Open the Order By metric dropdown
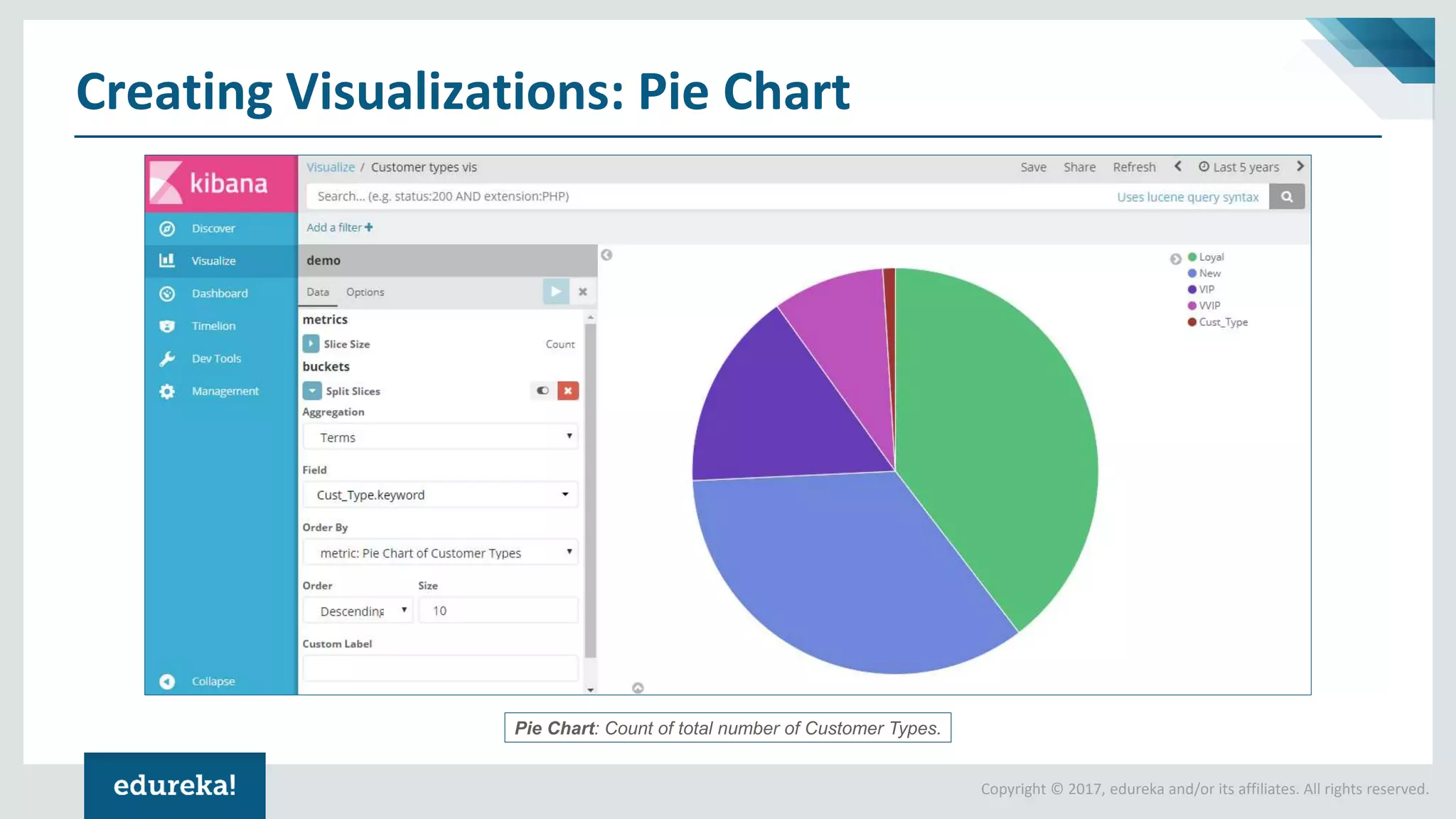The width and height of the screenshot is (1456, 819). click(440, 552)
